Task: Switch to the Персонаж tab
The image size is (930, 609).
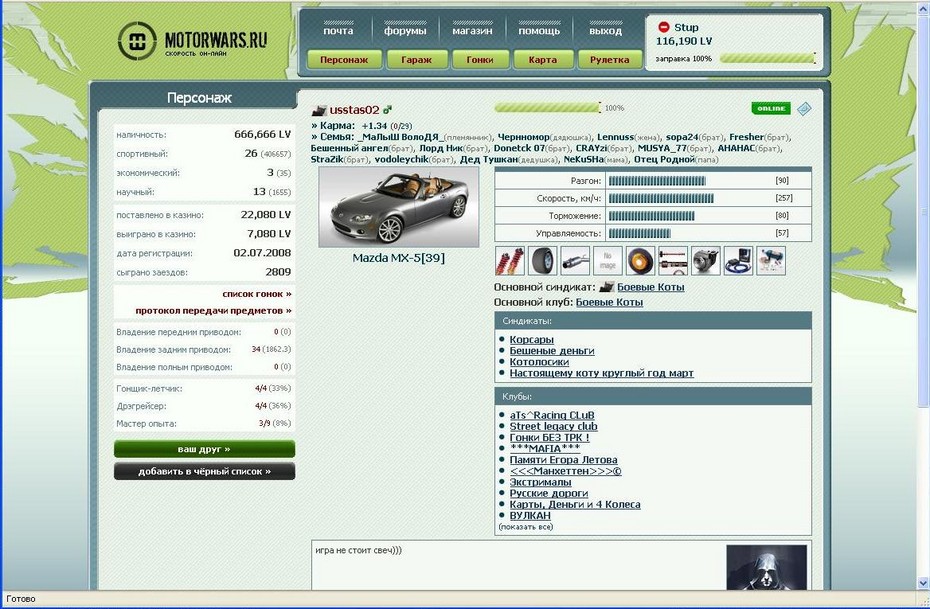Action: point(344,60)
